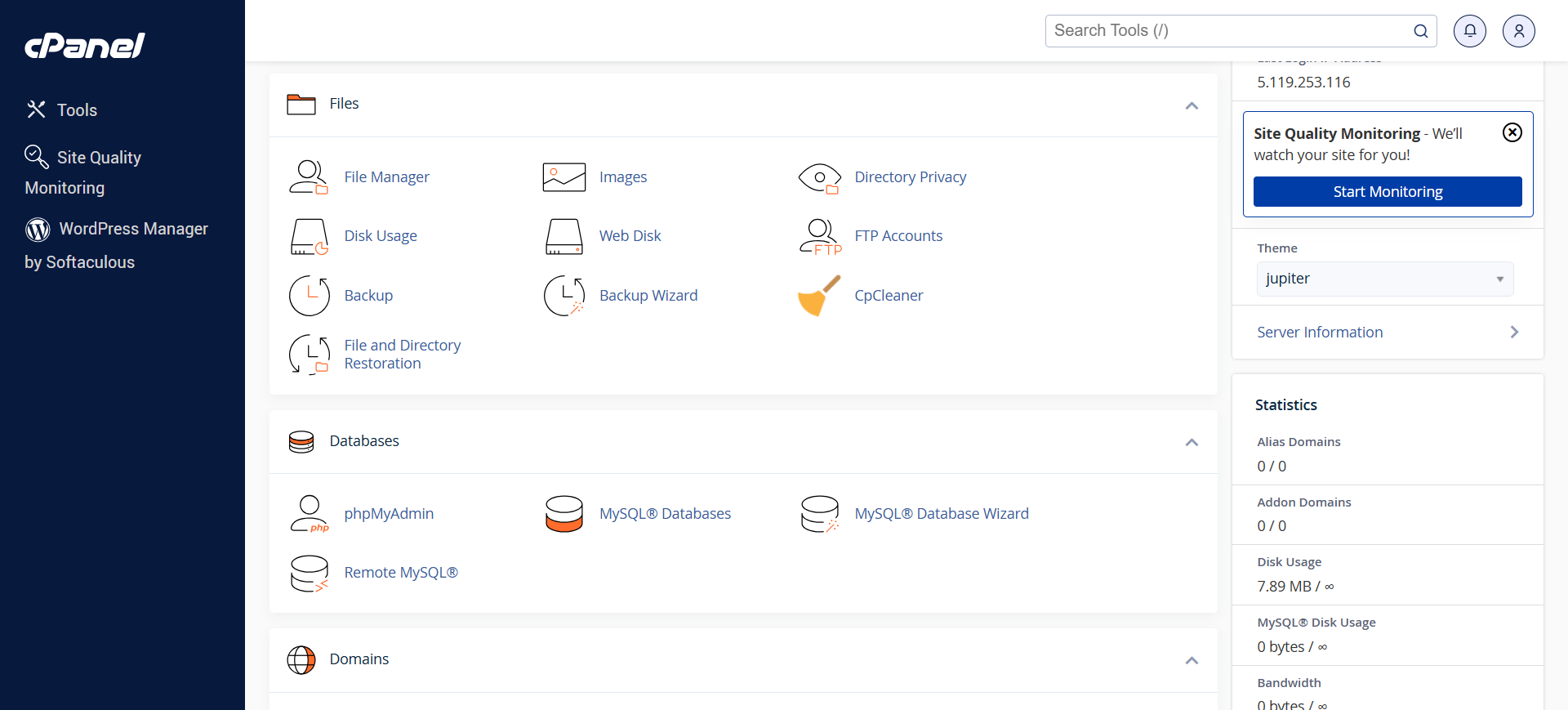Open the Backup Wizard icon
This screenshot has width=1568, height=710.
pyautogui.click(x=564, y=296)
